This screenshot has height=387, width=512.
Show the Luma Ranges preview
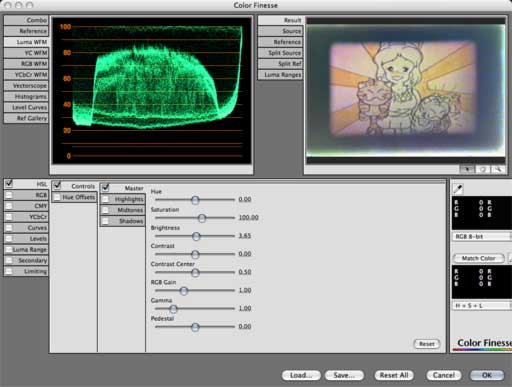pos(280,75)
